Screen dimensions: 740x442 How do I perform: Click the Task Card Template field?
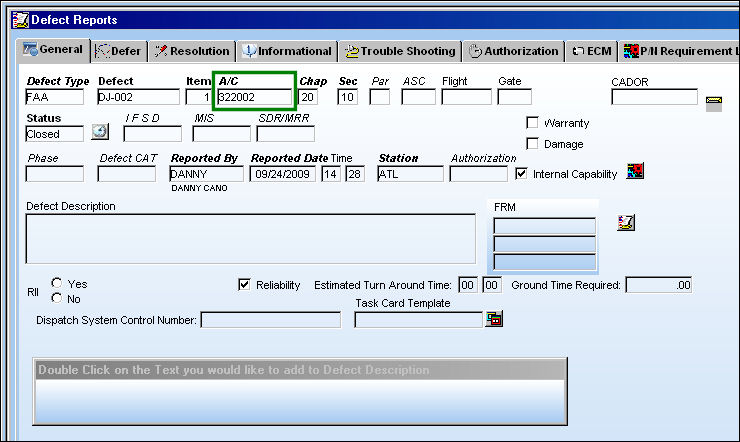[x=418, y=319]
